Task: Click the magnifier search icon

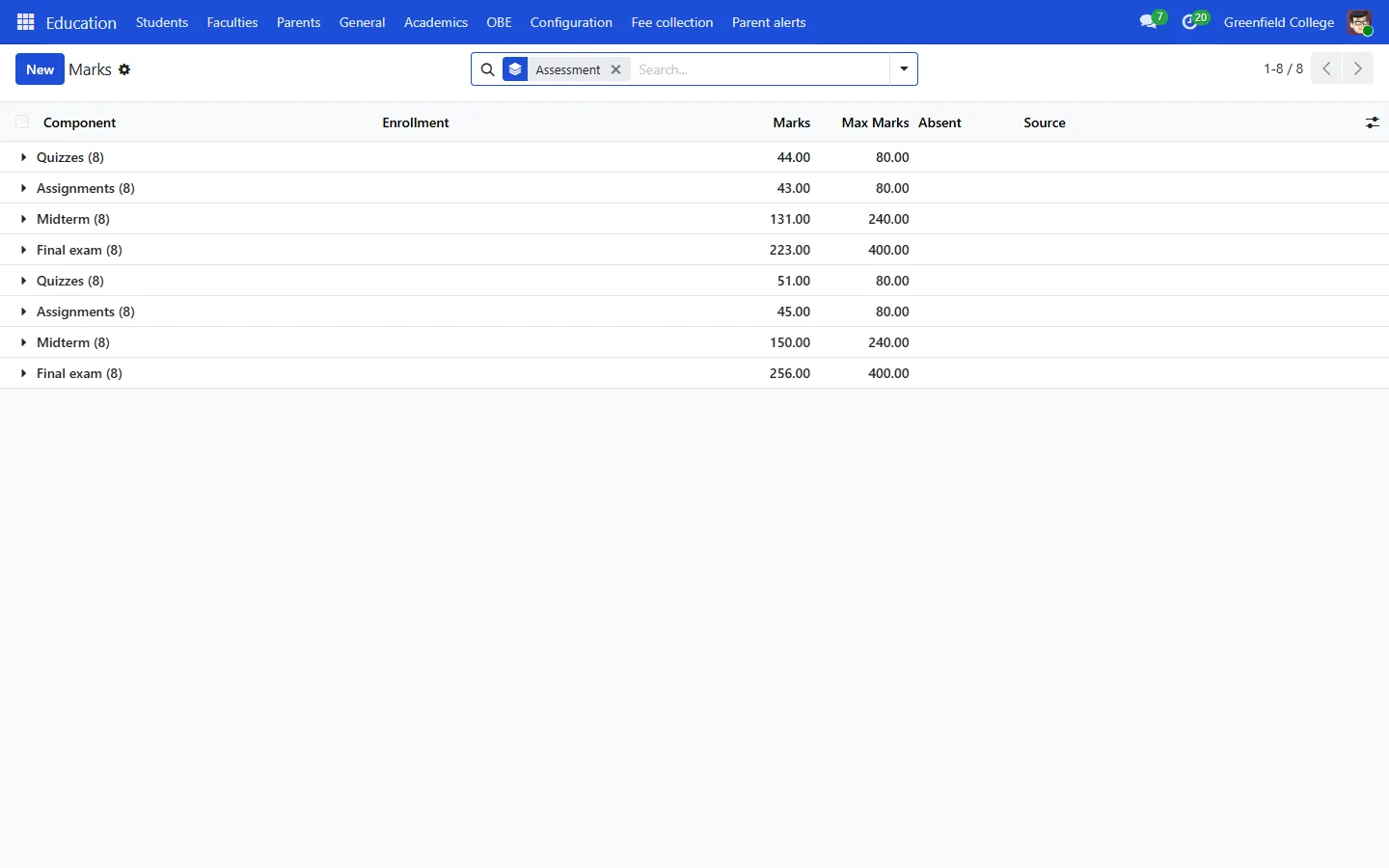Action: coord(488,69)
